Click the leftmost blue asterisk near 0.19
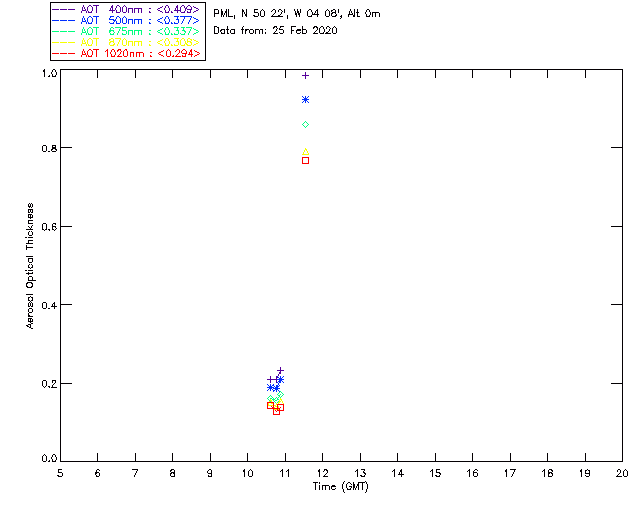The image size is (640, 512). pos(270,387)
